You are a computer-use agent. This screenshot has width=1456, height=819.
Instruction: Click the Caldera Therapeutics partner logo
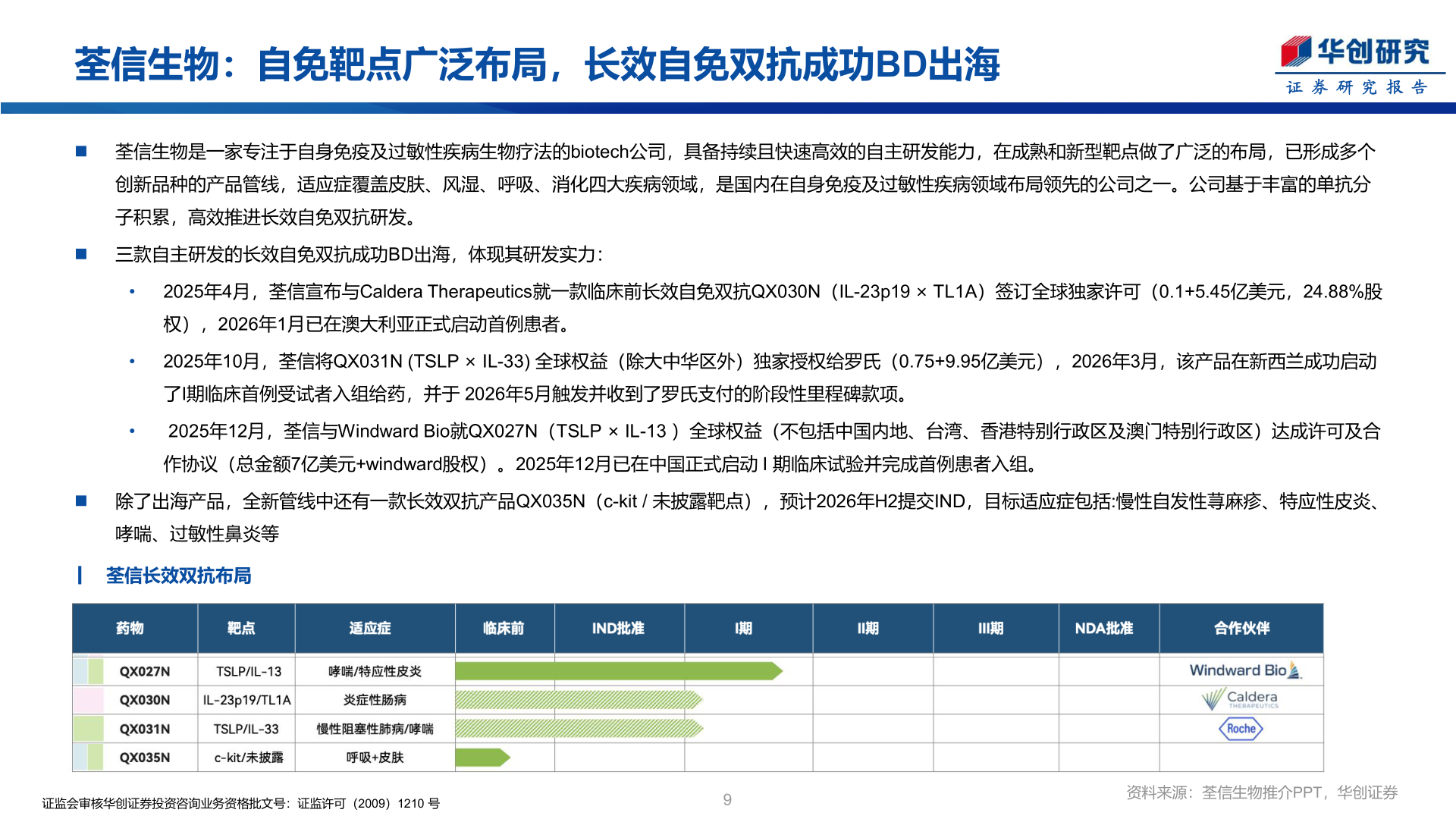(x=1241, y=698)
